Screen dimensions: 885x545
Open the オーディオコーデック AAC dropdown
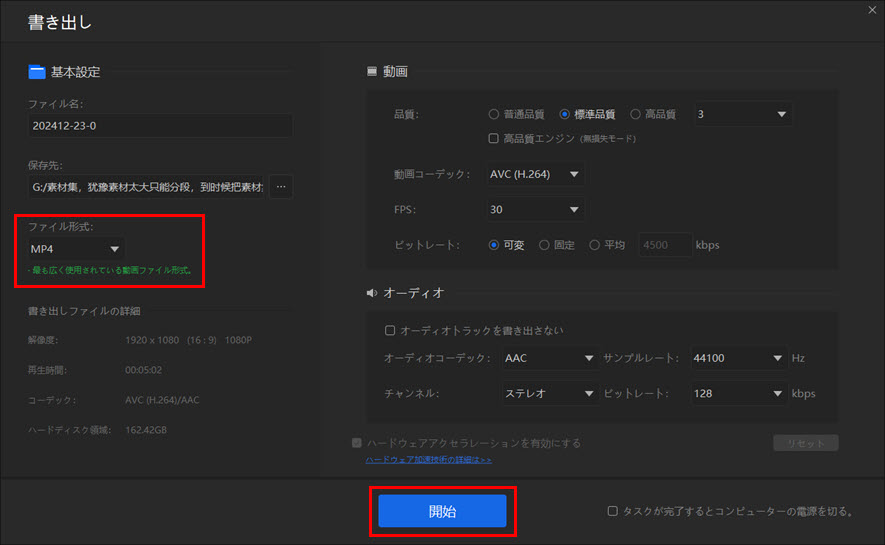click(x=549, y=358)
